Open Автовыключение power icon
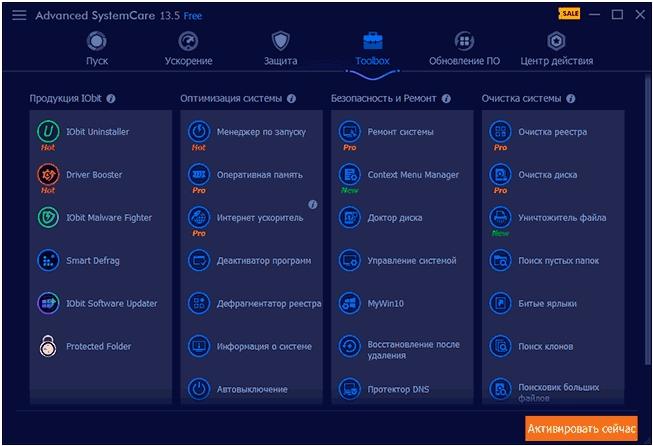 click(199, 389)
